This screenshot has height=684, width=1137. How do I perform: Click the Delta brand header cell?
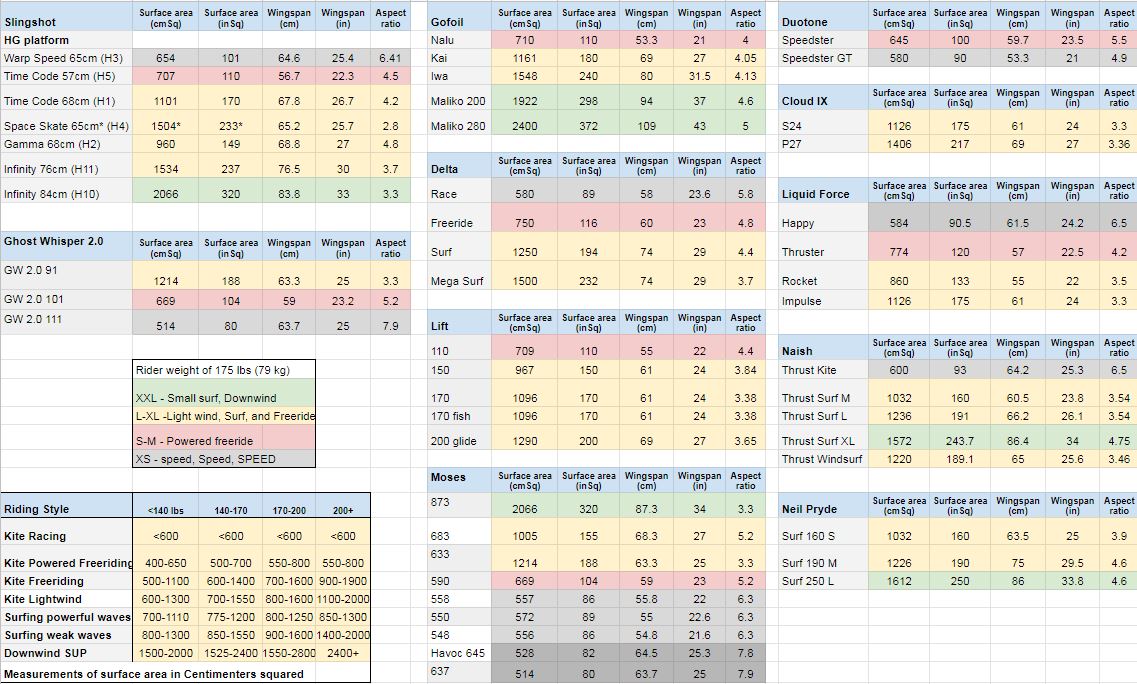(459, 165)
